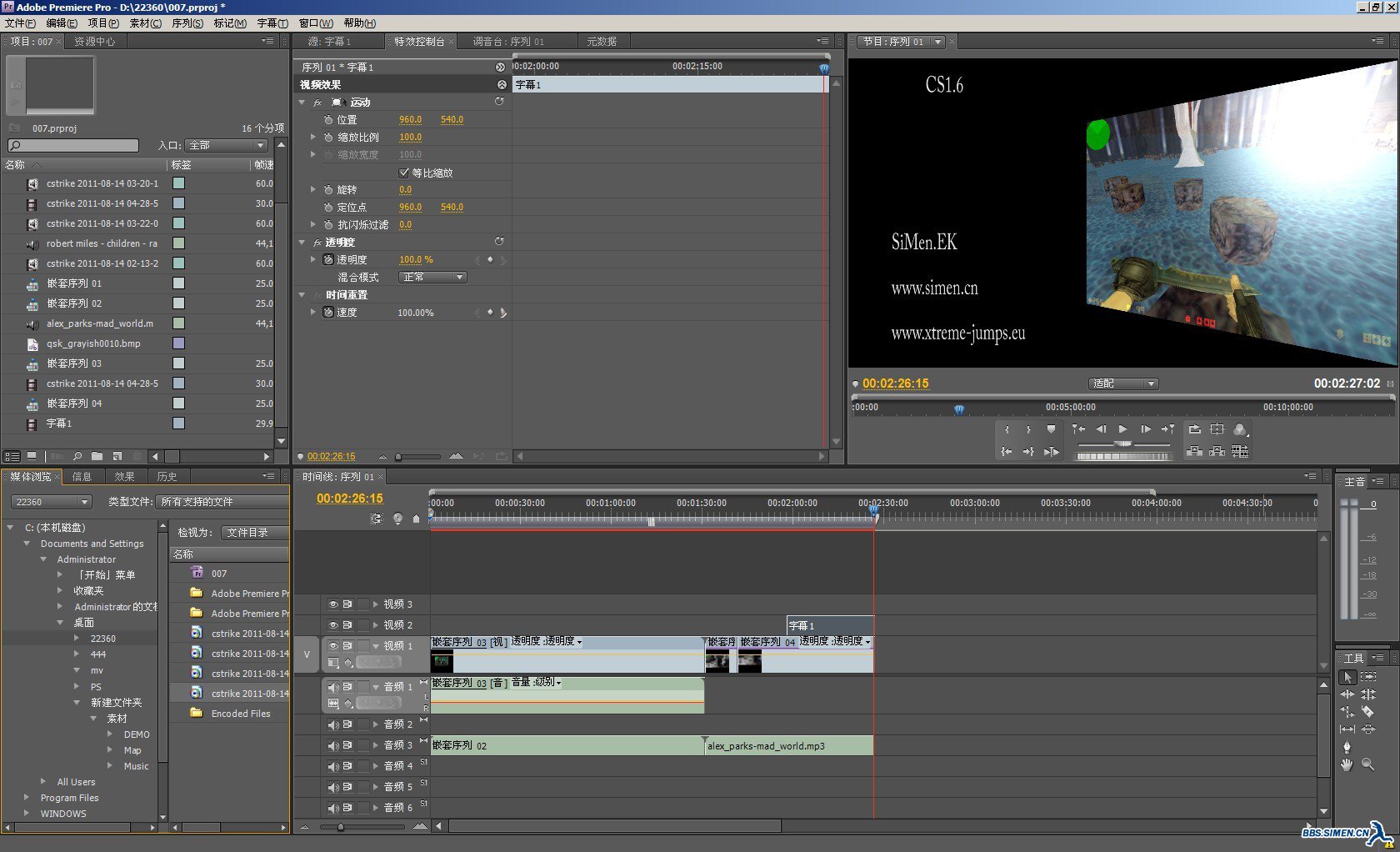
Task: Collapse the Motion effect group
Action: tap(302, 103)
